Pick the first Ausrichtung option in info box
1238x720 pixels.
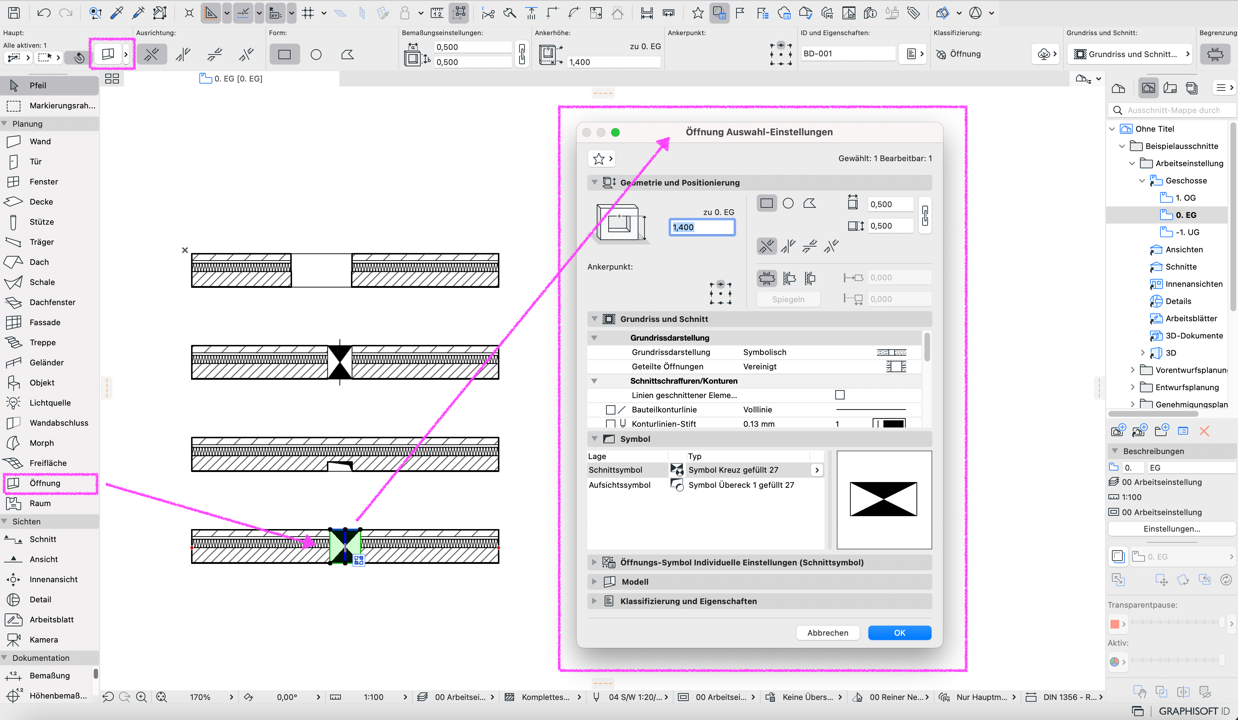point(151,54)
